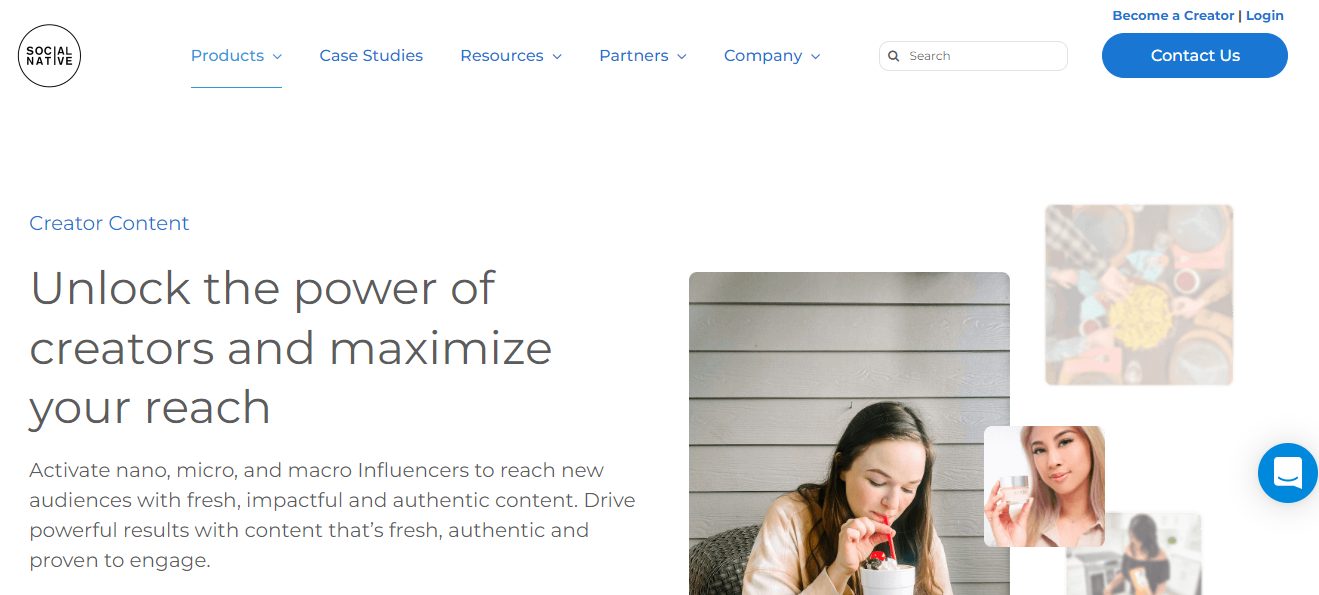Open the Case Studies page
The image size is (1319, 595).
click(371, 56)
